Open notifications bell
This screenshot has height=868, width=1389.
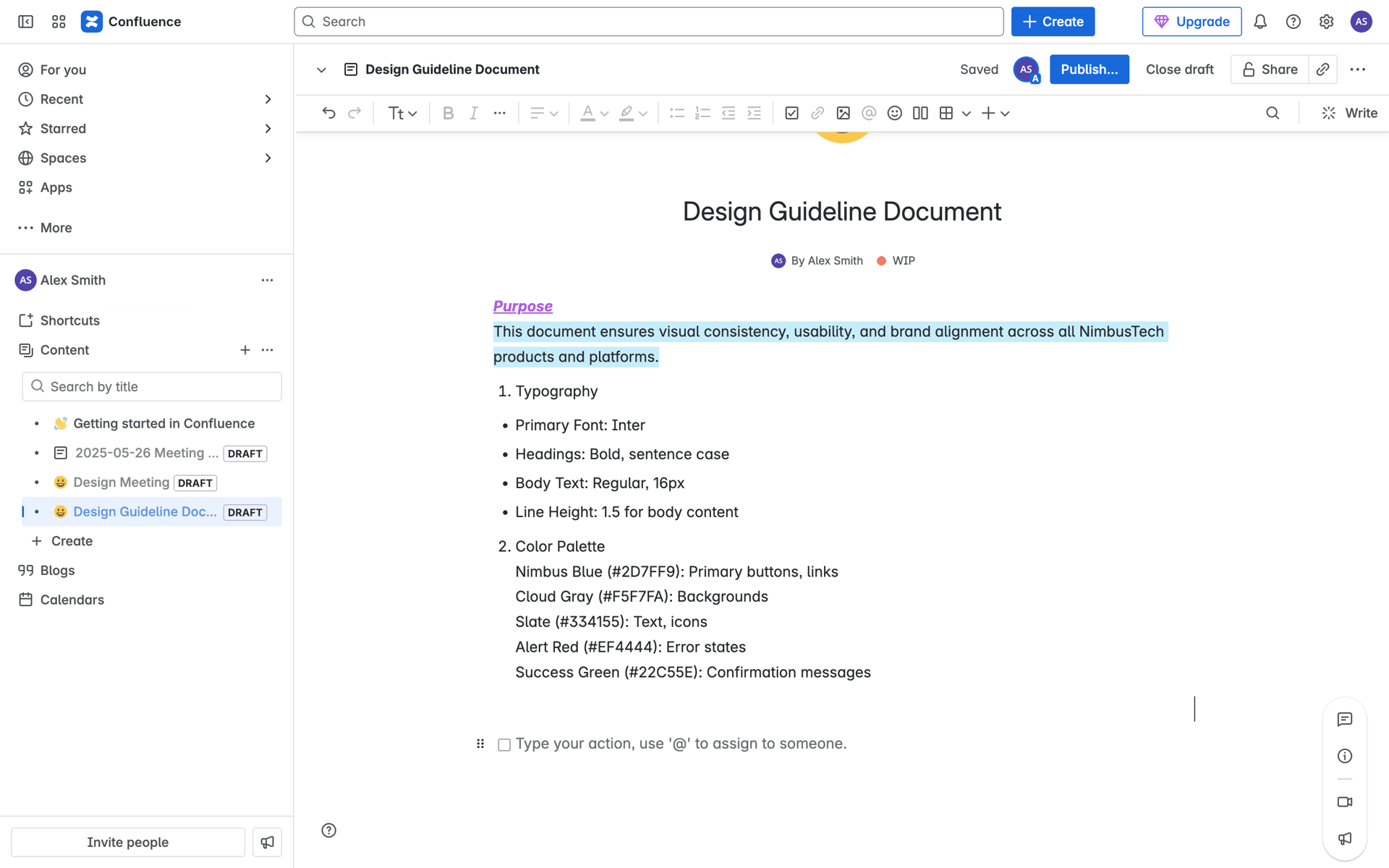(1260, 22)
